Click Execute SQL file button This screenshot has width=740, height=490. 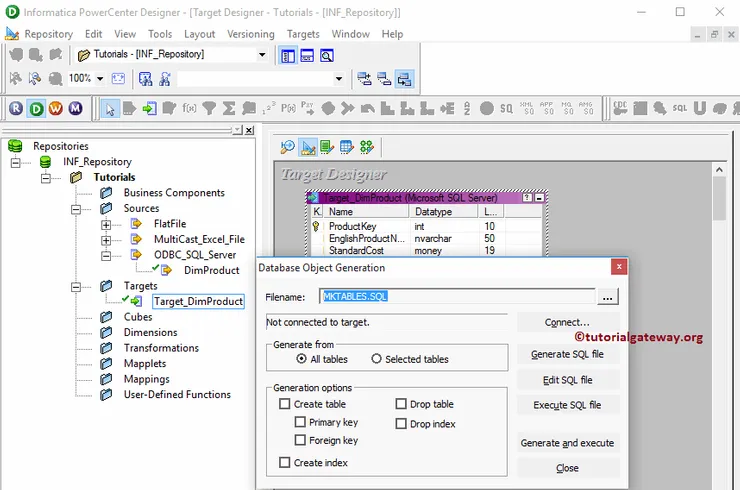click(x=567, y=405)
